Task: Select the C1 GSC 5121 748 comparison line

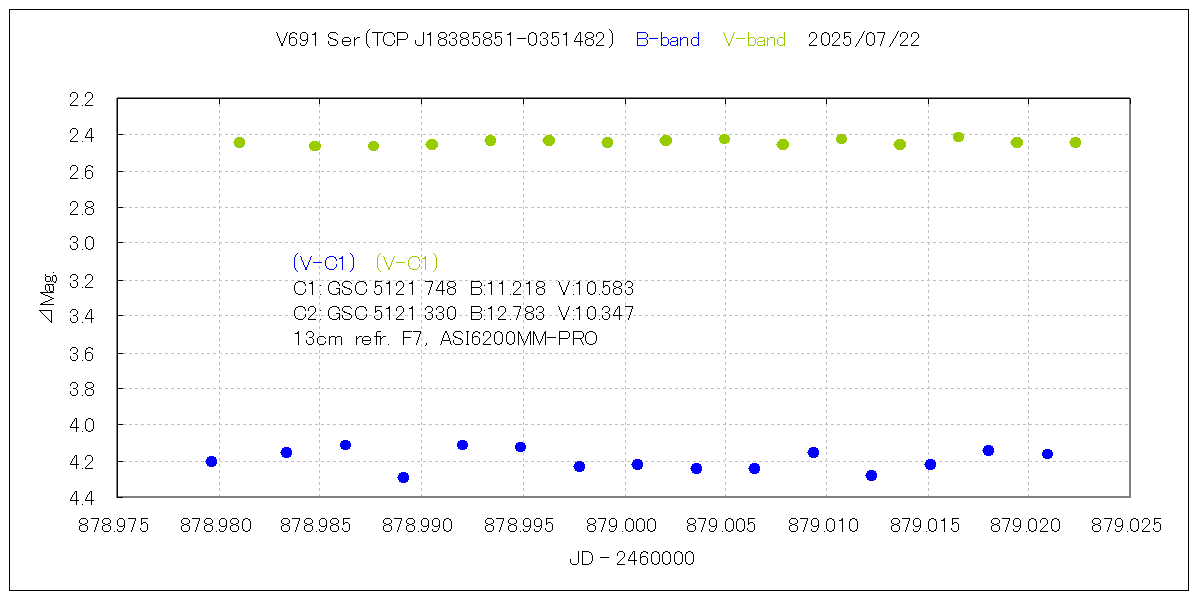Action: [x=463, y=289]
